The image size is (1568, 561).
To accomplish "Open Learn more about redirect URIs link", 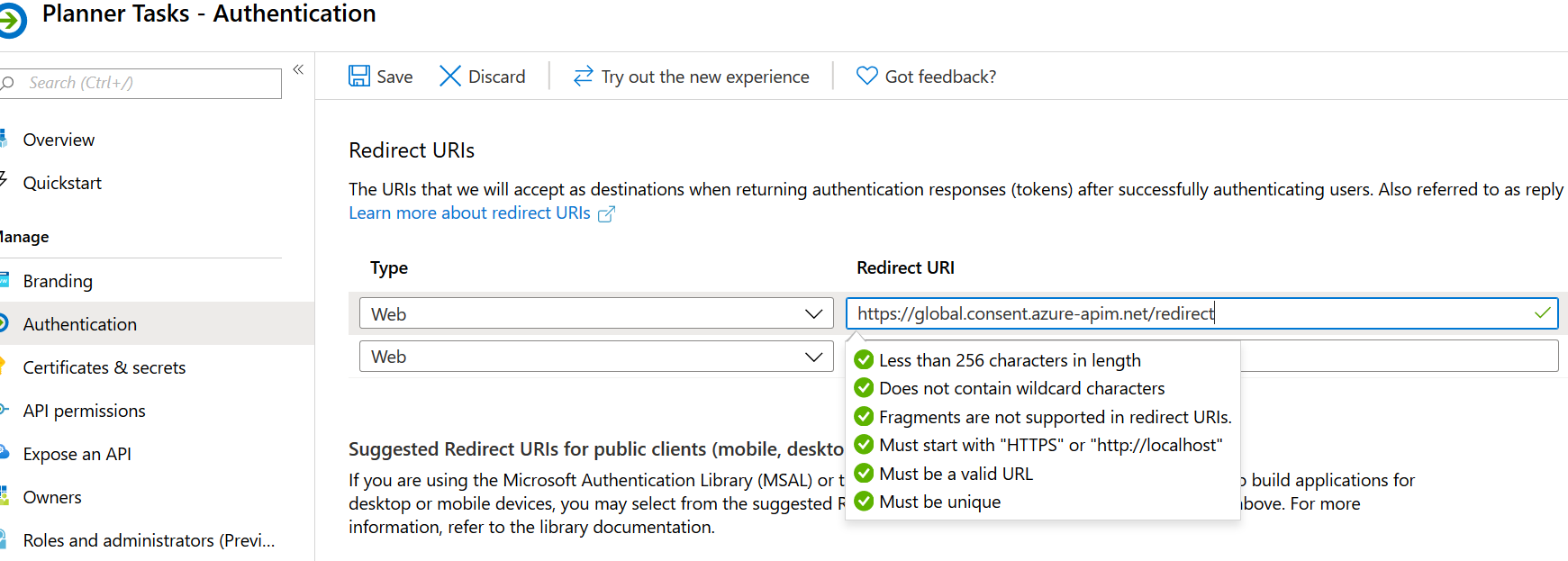I will pos(469,213).
